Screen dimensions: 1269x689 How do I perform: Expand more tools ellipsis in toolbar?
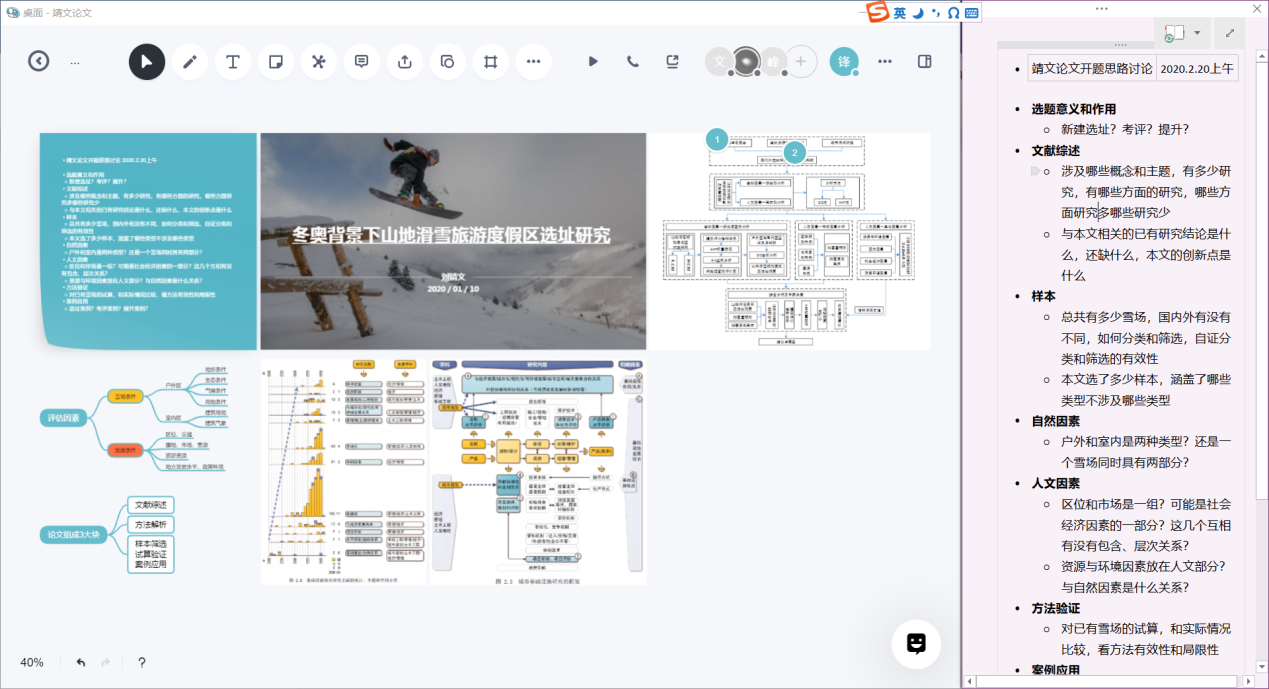(533, 62)
